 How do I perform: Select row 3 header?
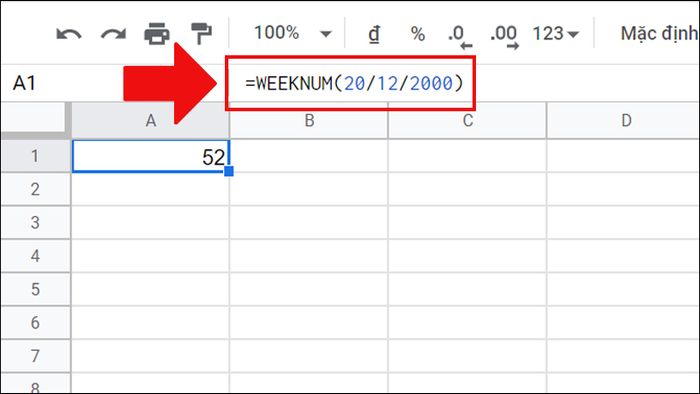point(35,222)
